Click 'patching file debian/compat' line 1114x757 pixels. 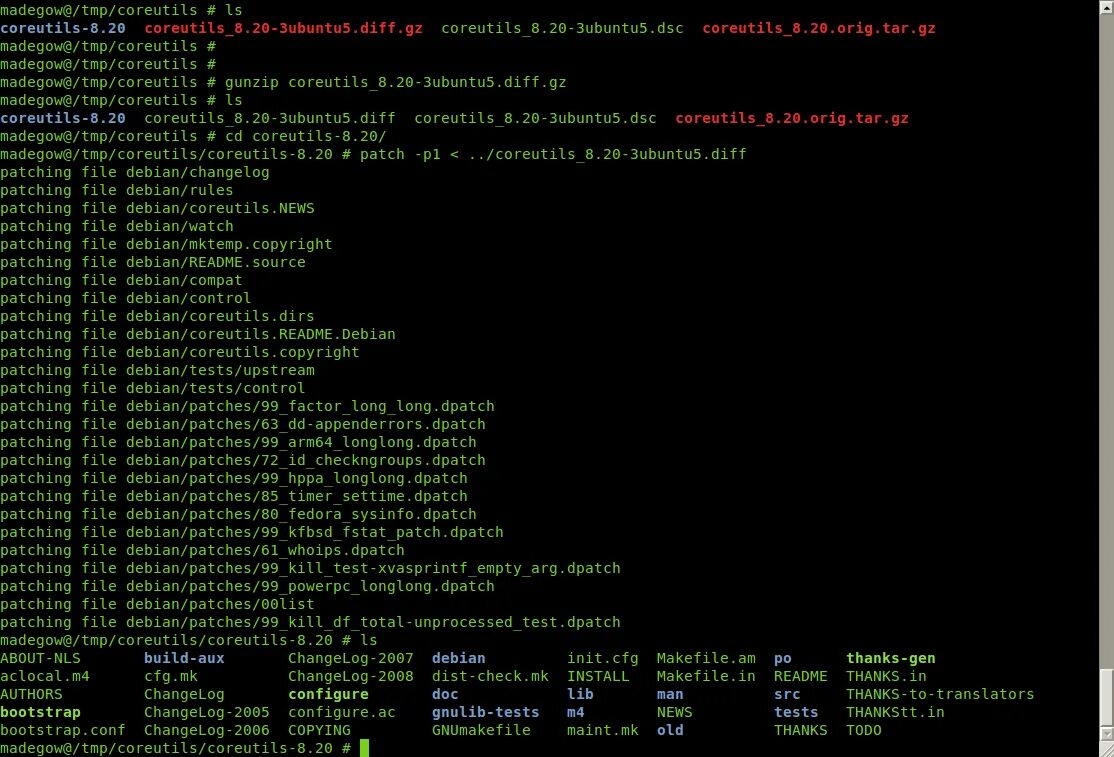[121, 281]
